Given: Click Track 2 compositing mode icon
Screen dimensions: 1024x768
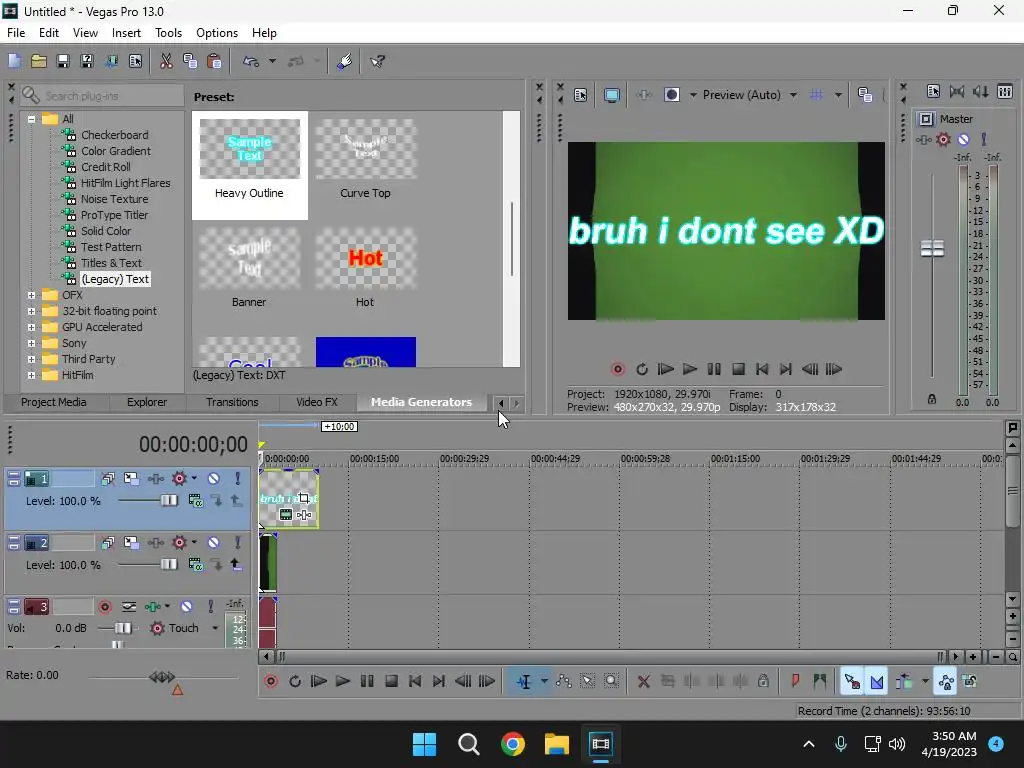Looking at the screenshot, I should [195, 564].
